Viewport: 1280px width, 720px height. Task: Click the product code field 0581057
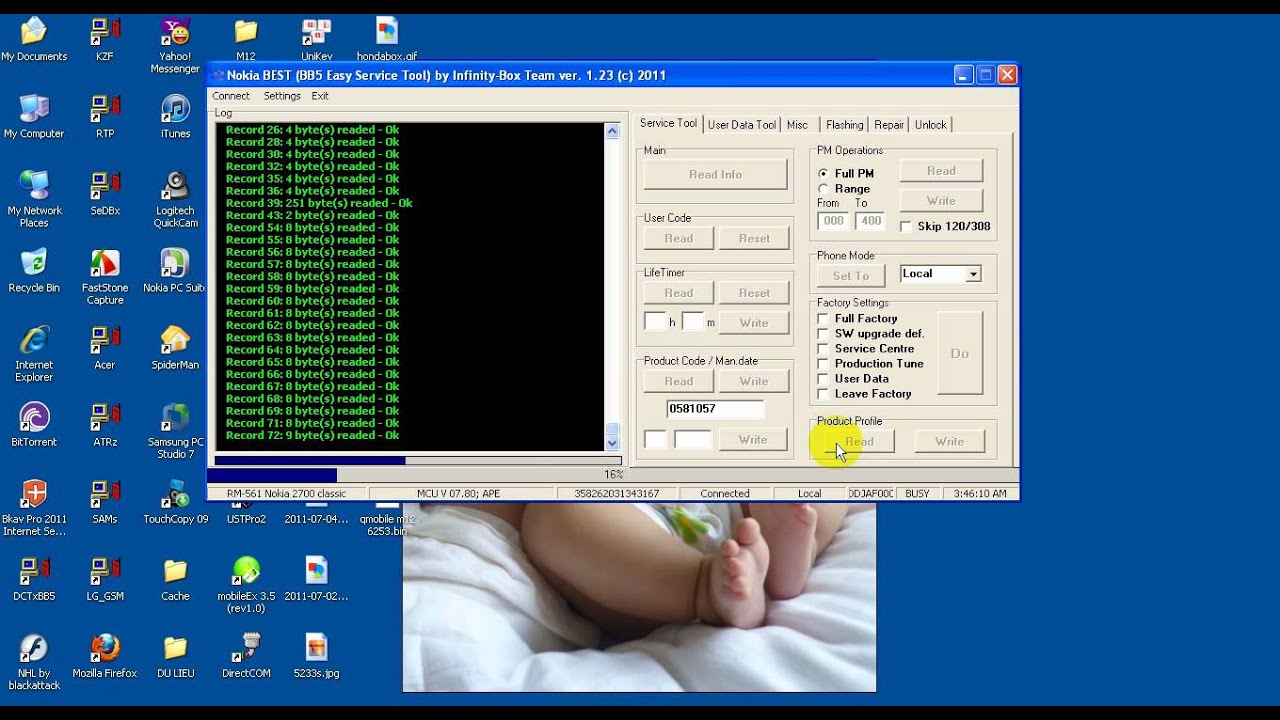click(x=715, y=409)
